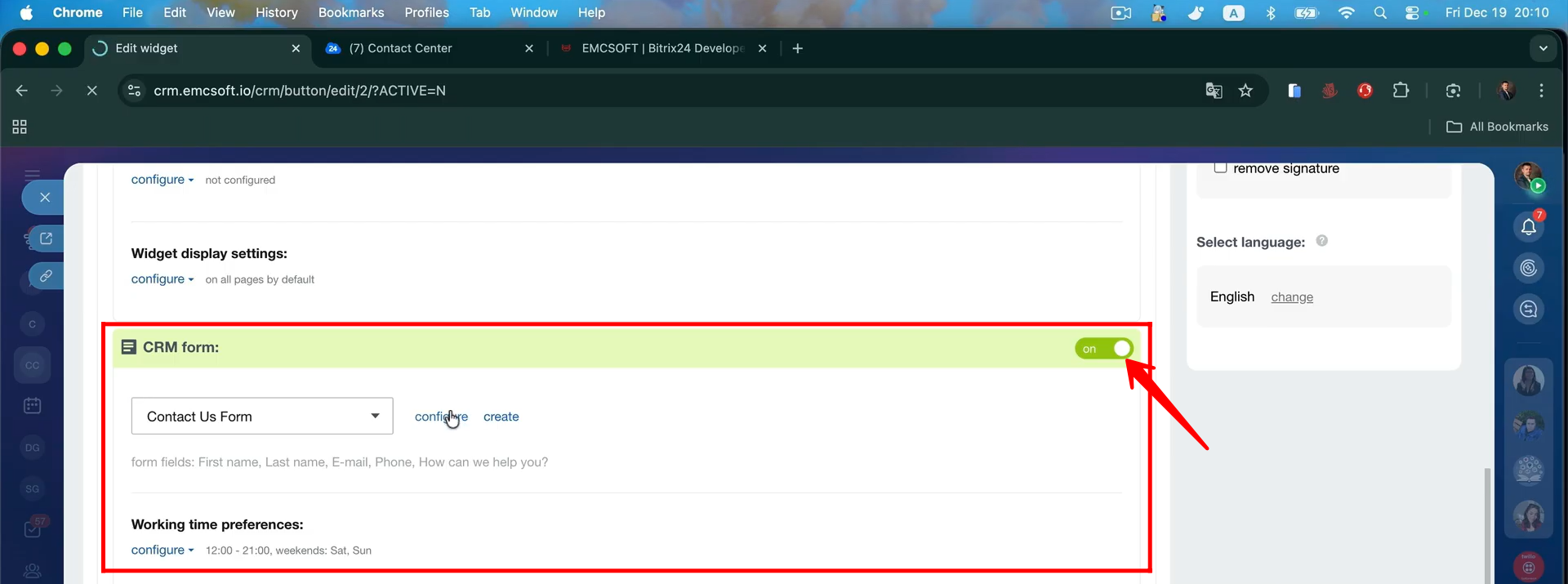This screenshot has width=1568, height=584.
Task: Open Chrome extensions puzzle icon
Action: [x=1401, y=91]
